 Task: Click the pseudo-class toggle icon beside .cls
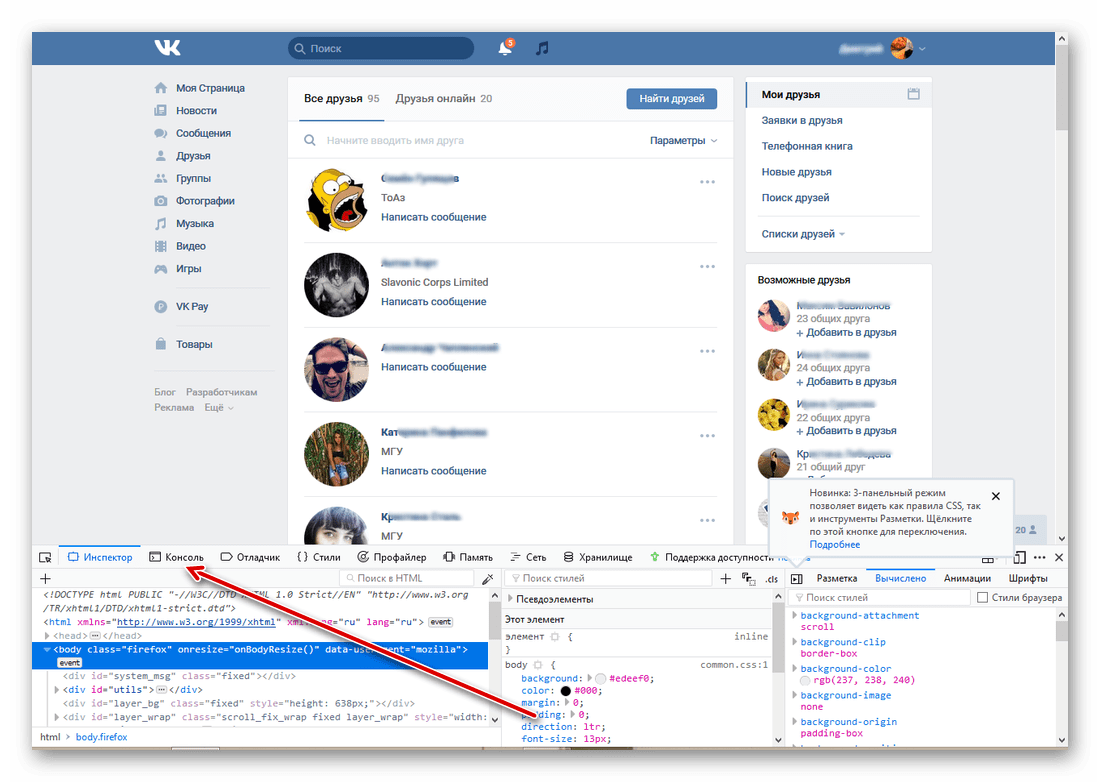coord(749,579)
